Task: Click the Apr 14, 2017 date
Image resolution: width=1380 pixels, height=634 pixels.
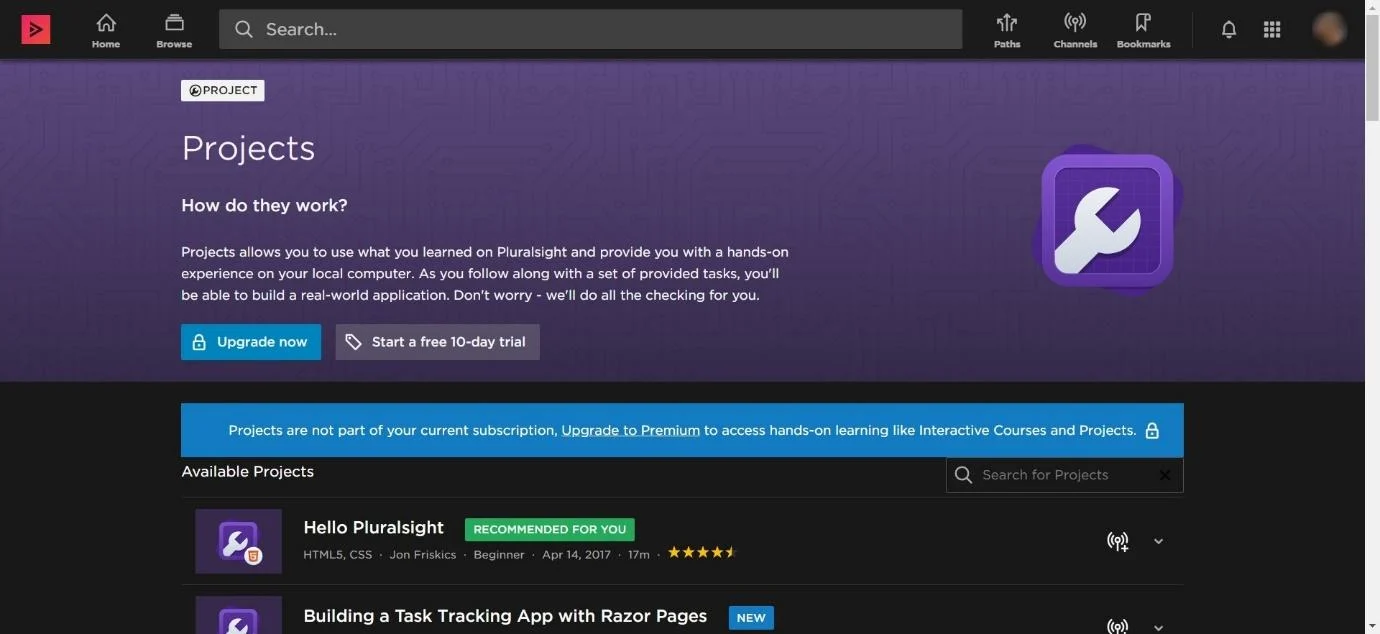Action: [576, 554]
